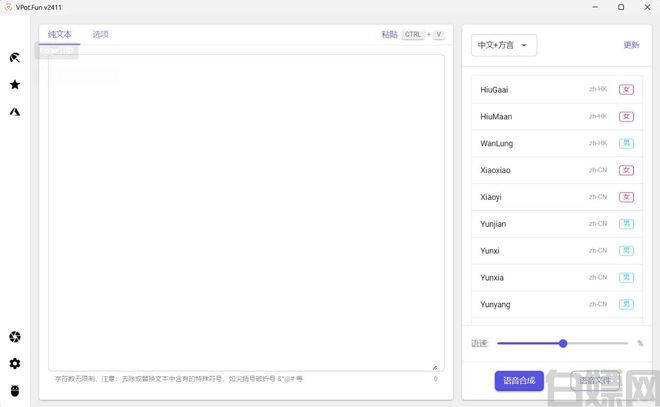This screenshot has height=407, width=660.
Task: Adjust the 语速 speech rate slider handle
Action: click(x=563, y=343)
